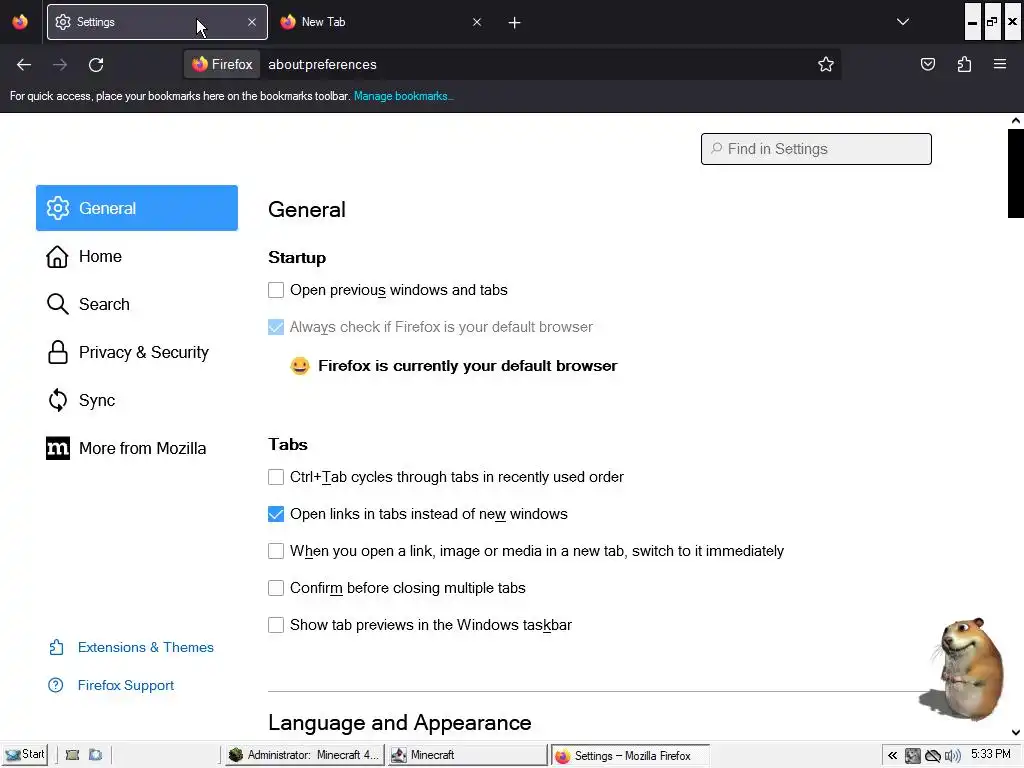Open the Pocket save icon
The height and width of the screenshot is (768, 1024).
tap(928, 65)
